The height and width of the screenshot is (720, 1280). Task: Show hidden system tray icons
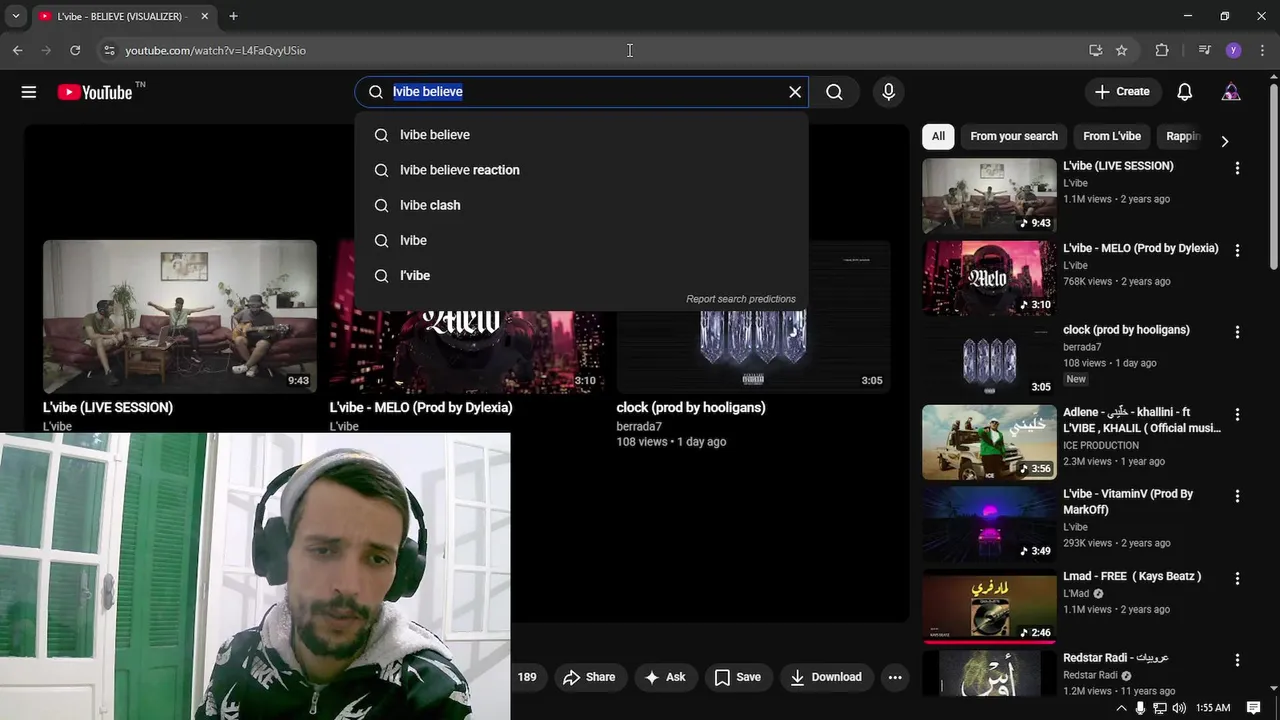pyautogui.click(x=1121, y=708)
